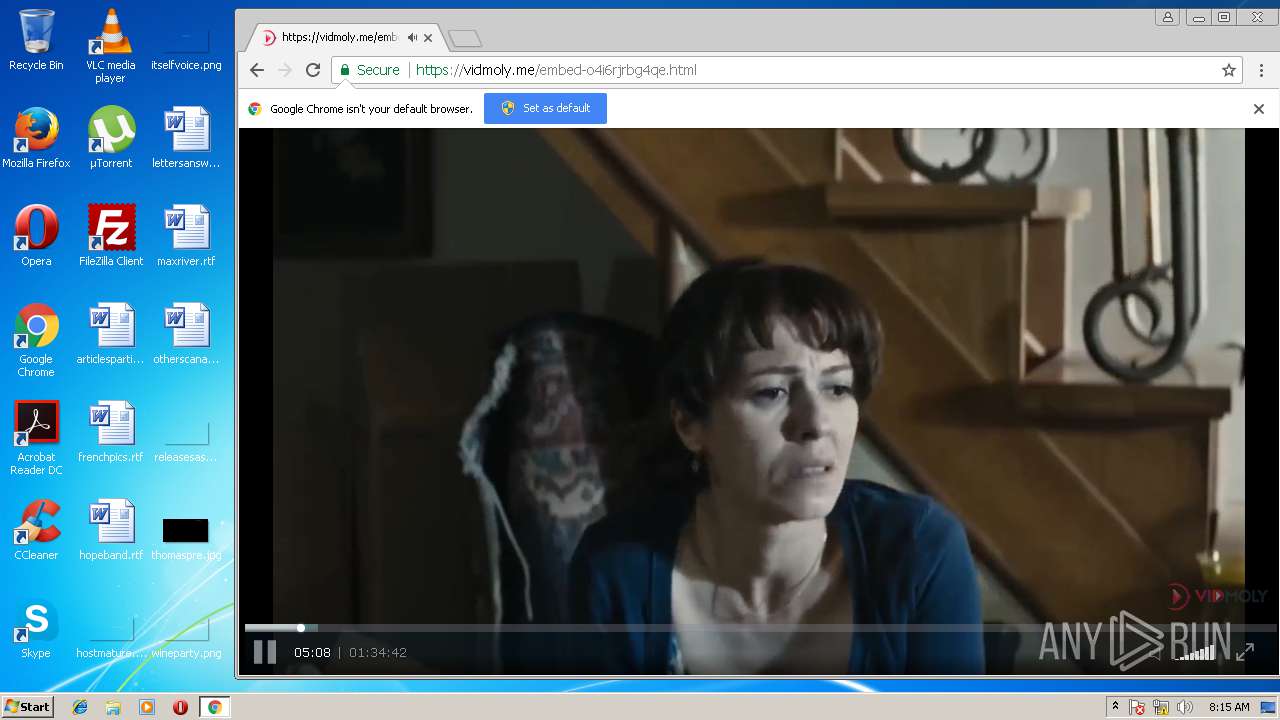The height and width of the screenshot is (720, 1280).
Task: Select maxriver.rtf document
Action: pyautogui.click(x=186, y=236)
